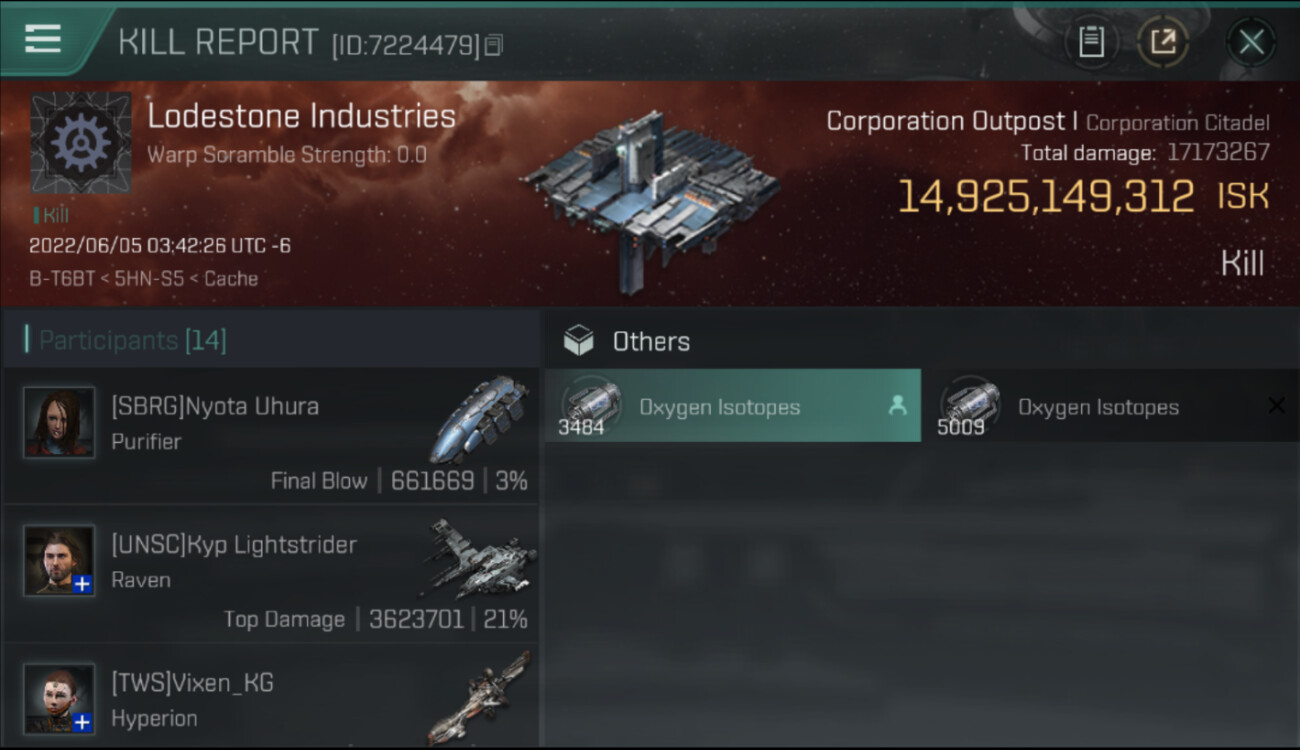1300x750 pixels.
Task: Click the person icon on Oxygen Isotopes
Action: [x=897, y=405]
